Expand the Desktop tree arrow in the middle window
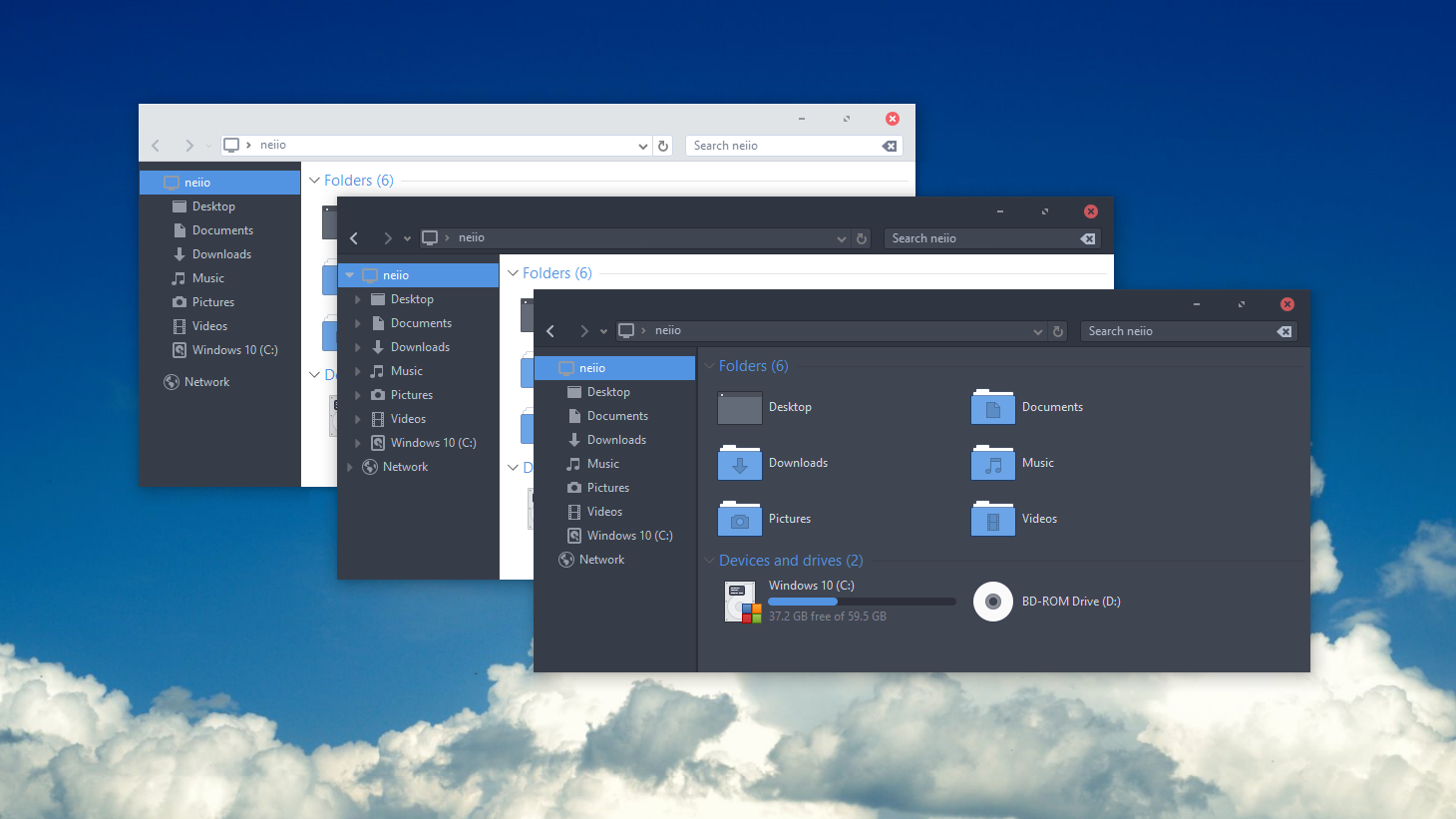Screen dimensions: 1456x819 tap(358, 299)
